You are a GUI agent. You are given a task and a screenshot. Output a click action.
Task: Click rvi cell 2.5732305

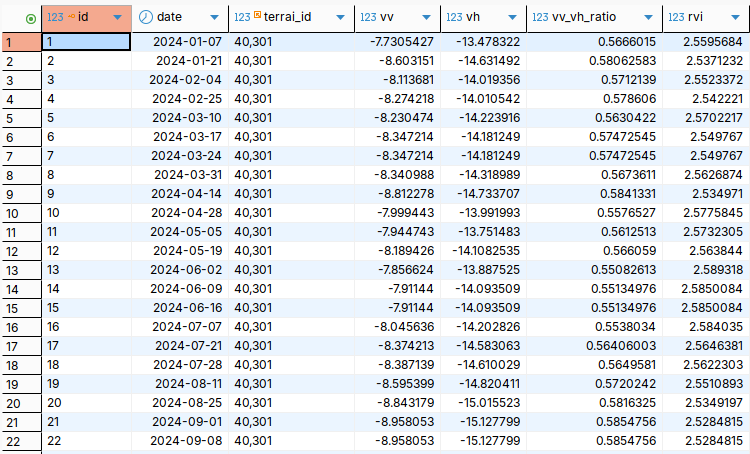click(706, 232)
